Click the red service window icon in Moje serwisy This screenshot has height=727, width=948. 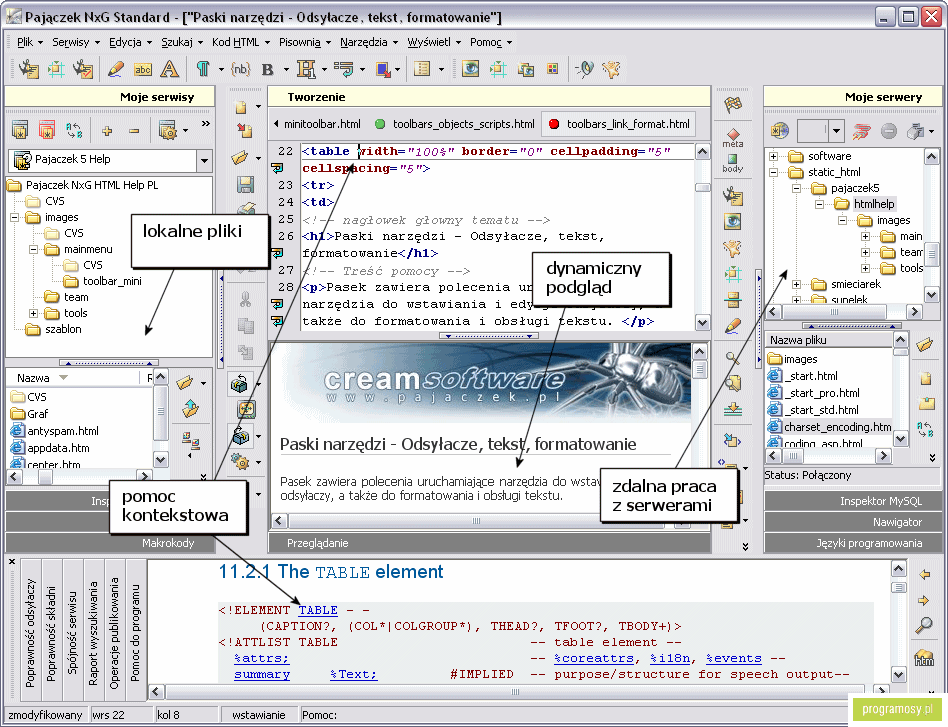click(47, 130)
